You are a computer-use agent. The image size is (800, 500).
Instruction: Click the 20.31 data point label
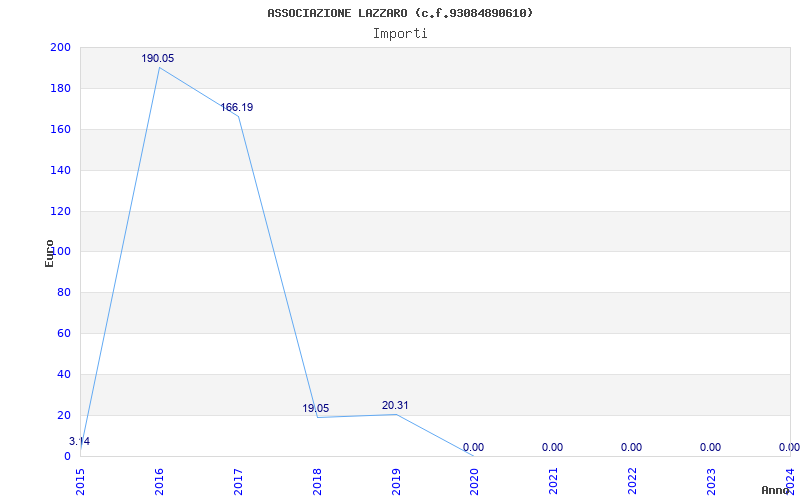coord(395,406)
